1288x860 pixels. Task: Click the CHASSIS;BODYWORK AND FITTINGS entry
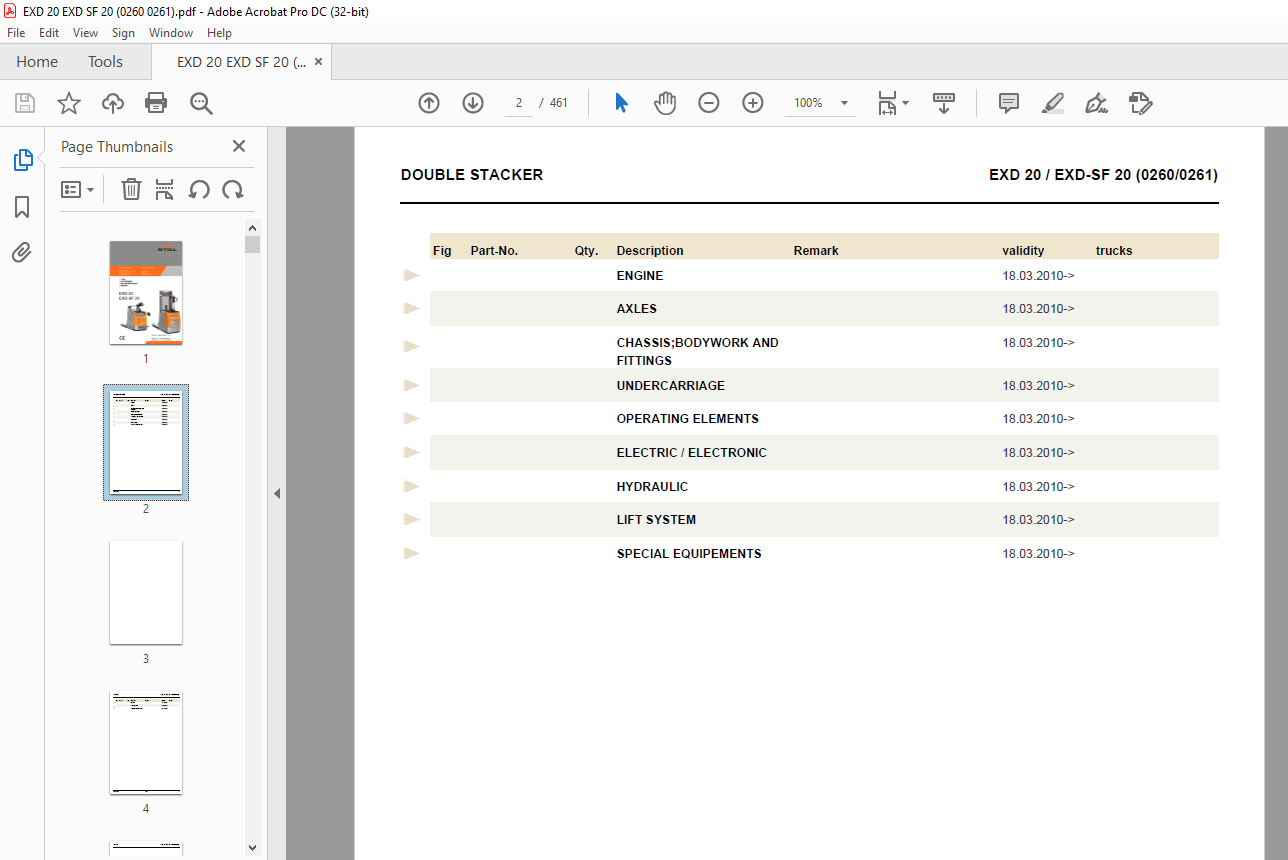pyautogui.click(x=697, y=351)
